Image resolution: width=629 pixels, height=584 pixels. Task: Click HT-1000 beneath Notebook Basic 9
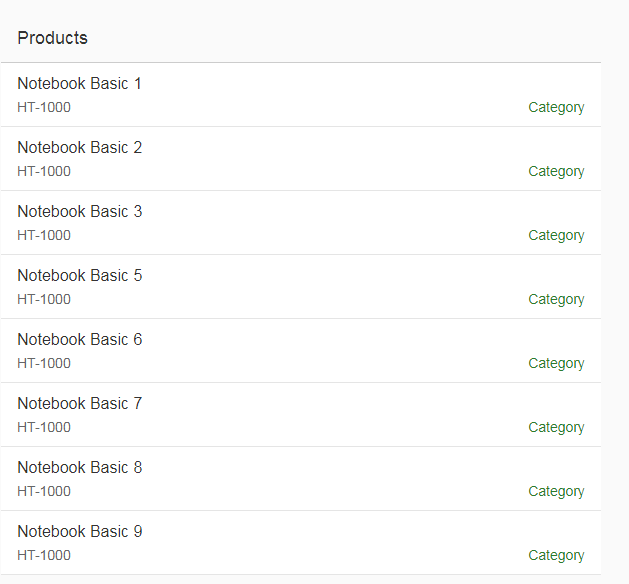point(44,556)
